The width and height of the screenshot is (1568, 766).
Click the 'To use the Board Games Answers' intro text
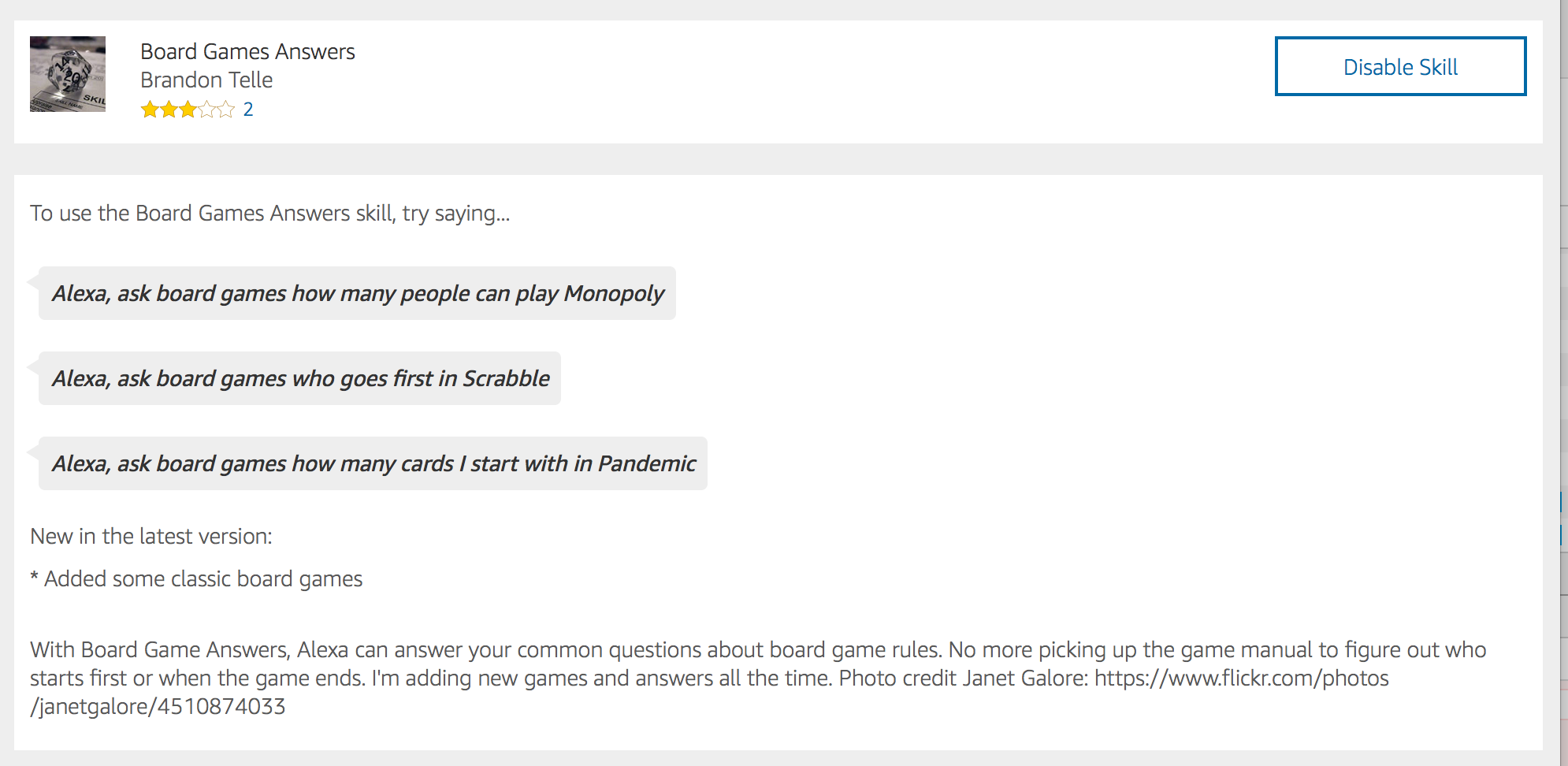coord(270,213)
